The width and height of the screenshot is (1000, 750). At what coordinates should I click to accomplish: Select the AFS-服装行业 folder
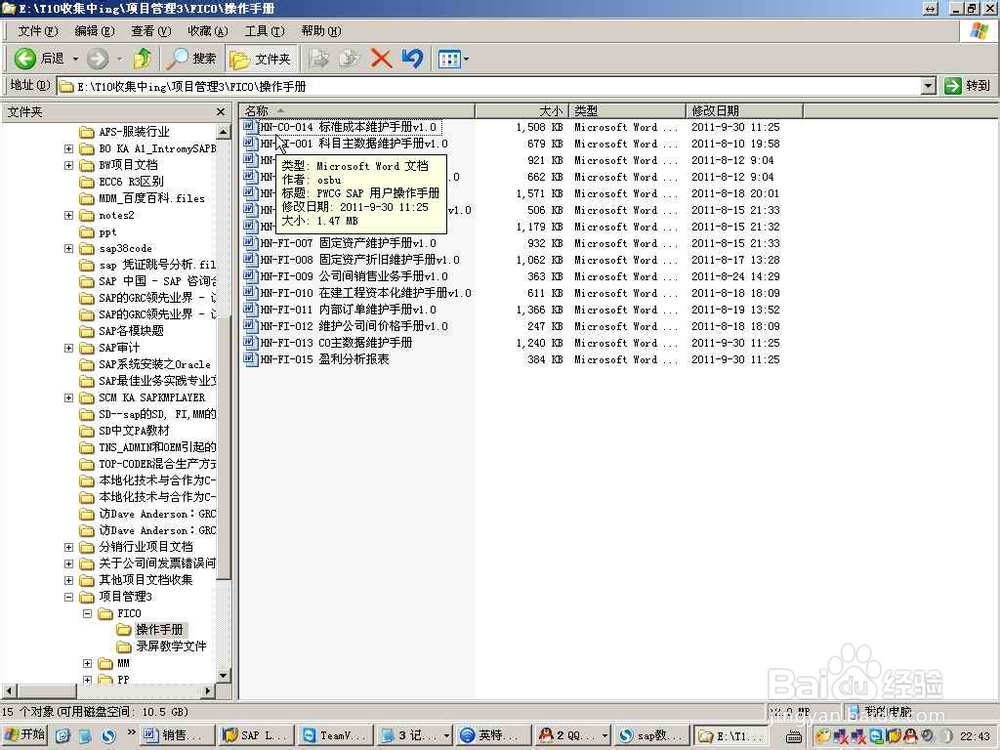click(x=134, y=132)
